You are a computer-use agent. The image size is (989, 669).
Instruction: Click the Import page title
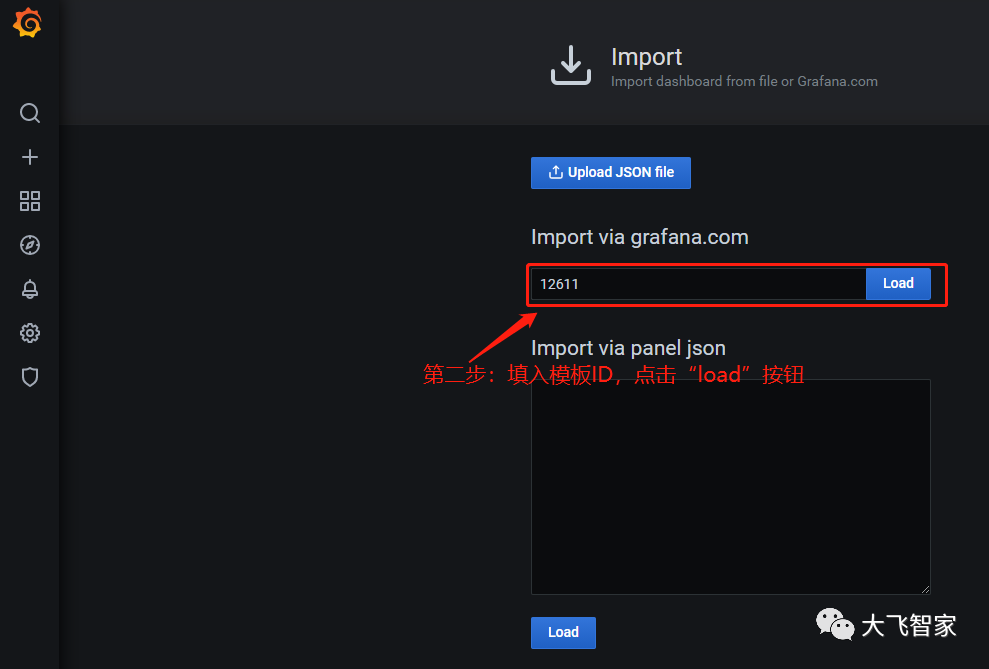pyautogui.click(x=647, y=57)
